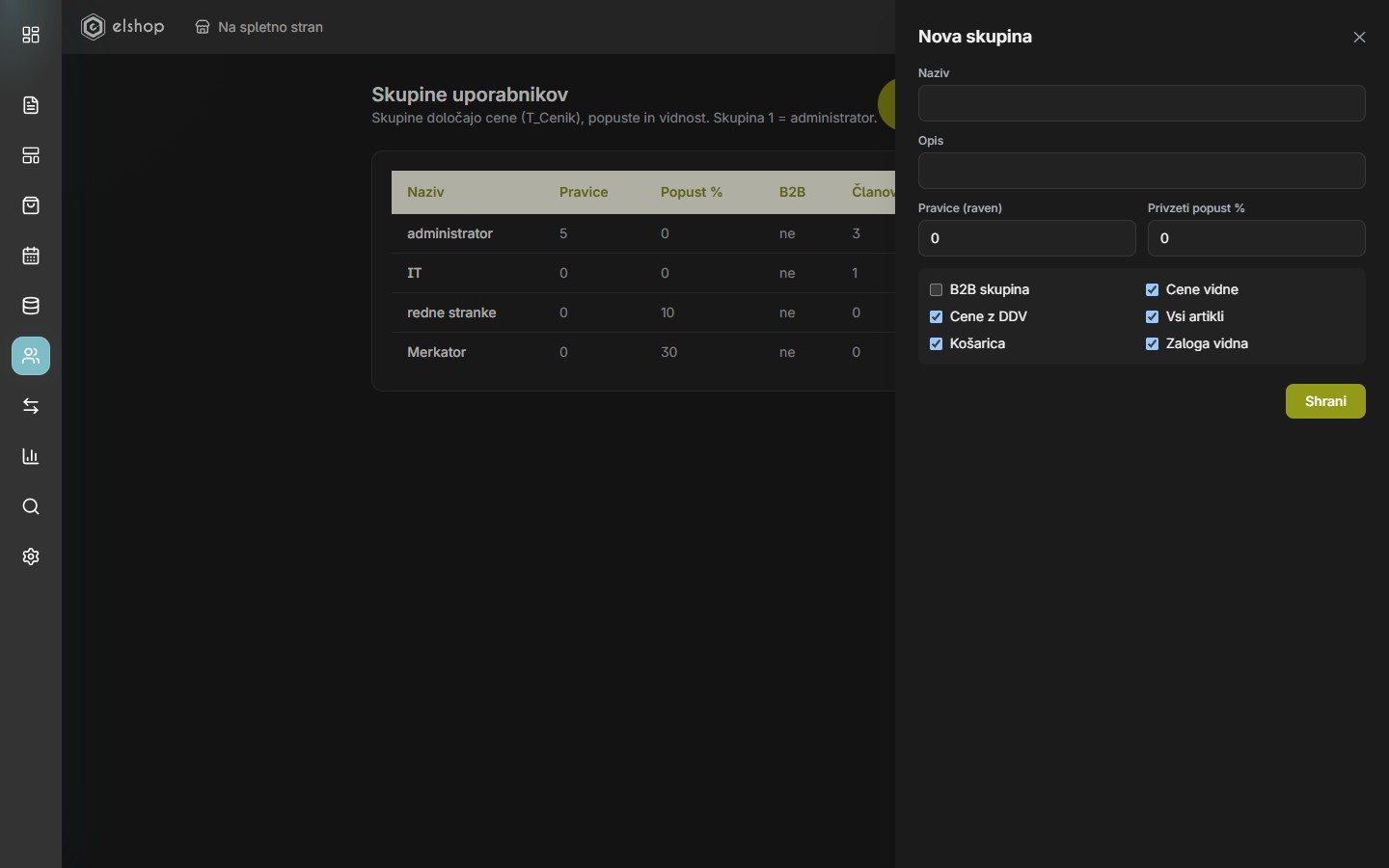This screenshot has width=1389, height=868.
Task: Open the shopping bag orders icon
Action: point(31,205)
